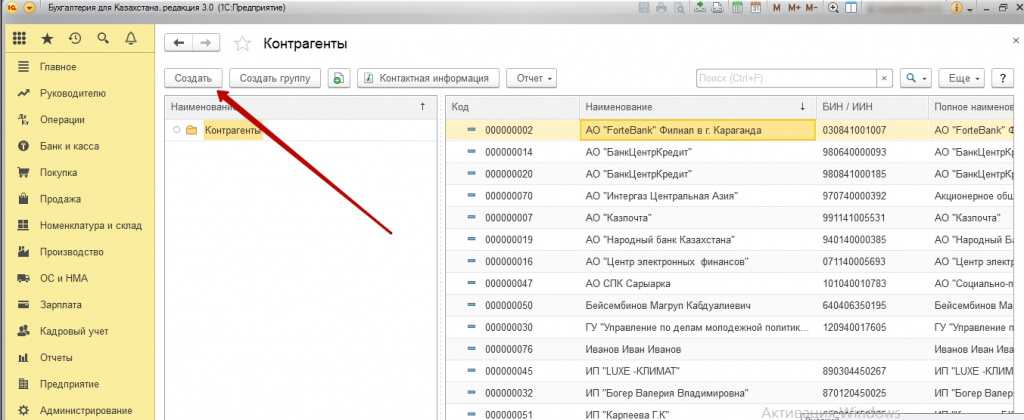Open the Руководителю section
The height and width of the screenshot is (420, 1024).
[72, 93]
